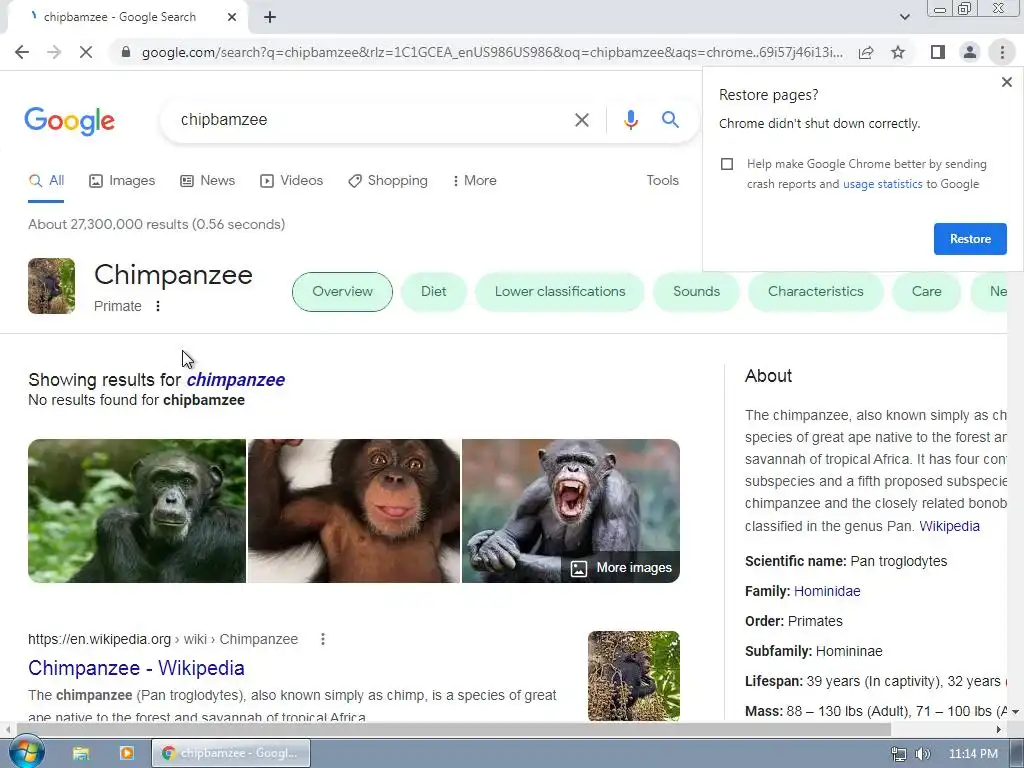This screenshot has width=1024, height=768.
Task: Open the Hominidae family link
Action: [827, 592]
